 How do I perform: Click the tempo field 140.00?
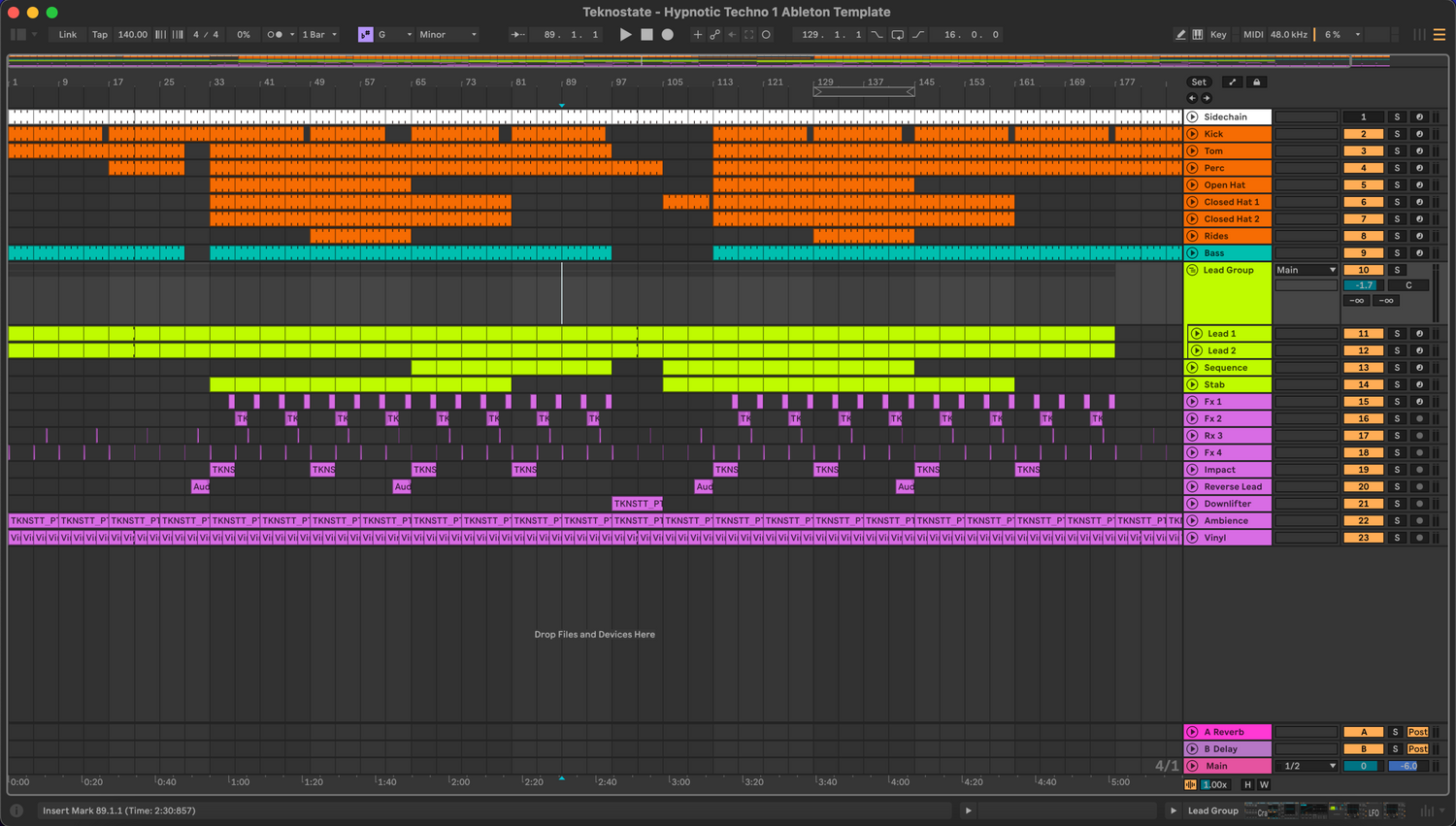click(133, 34)
